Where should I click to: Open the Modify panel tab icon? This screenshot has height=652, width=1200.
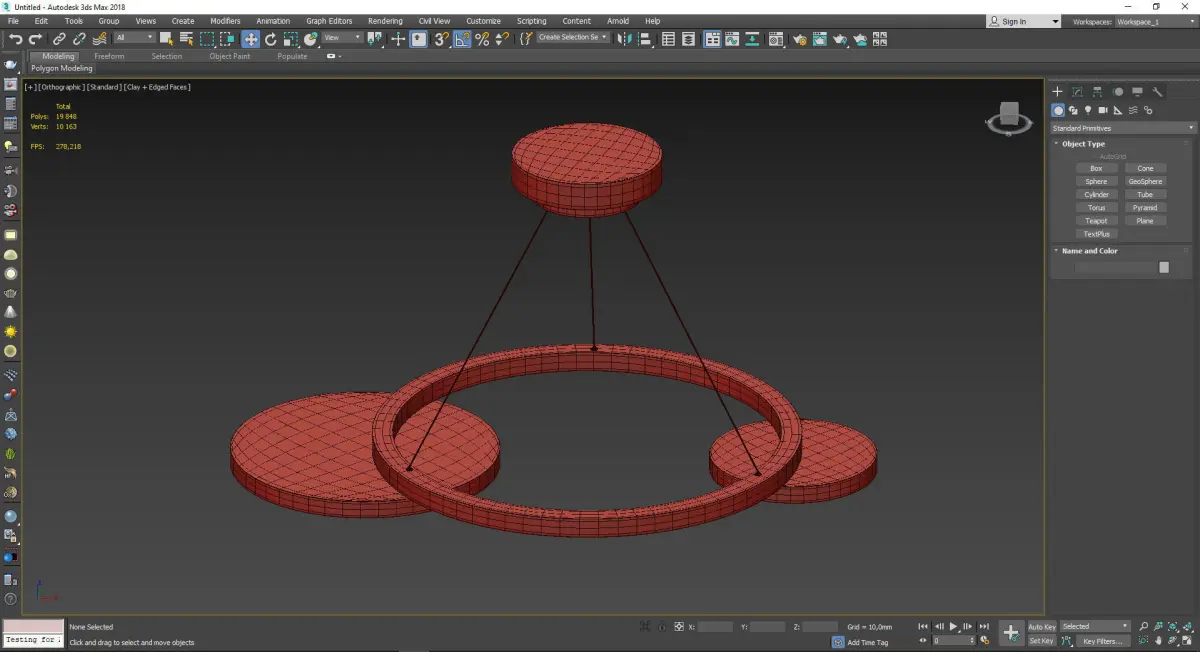[1077, 91]
